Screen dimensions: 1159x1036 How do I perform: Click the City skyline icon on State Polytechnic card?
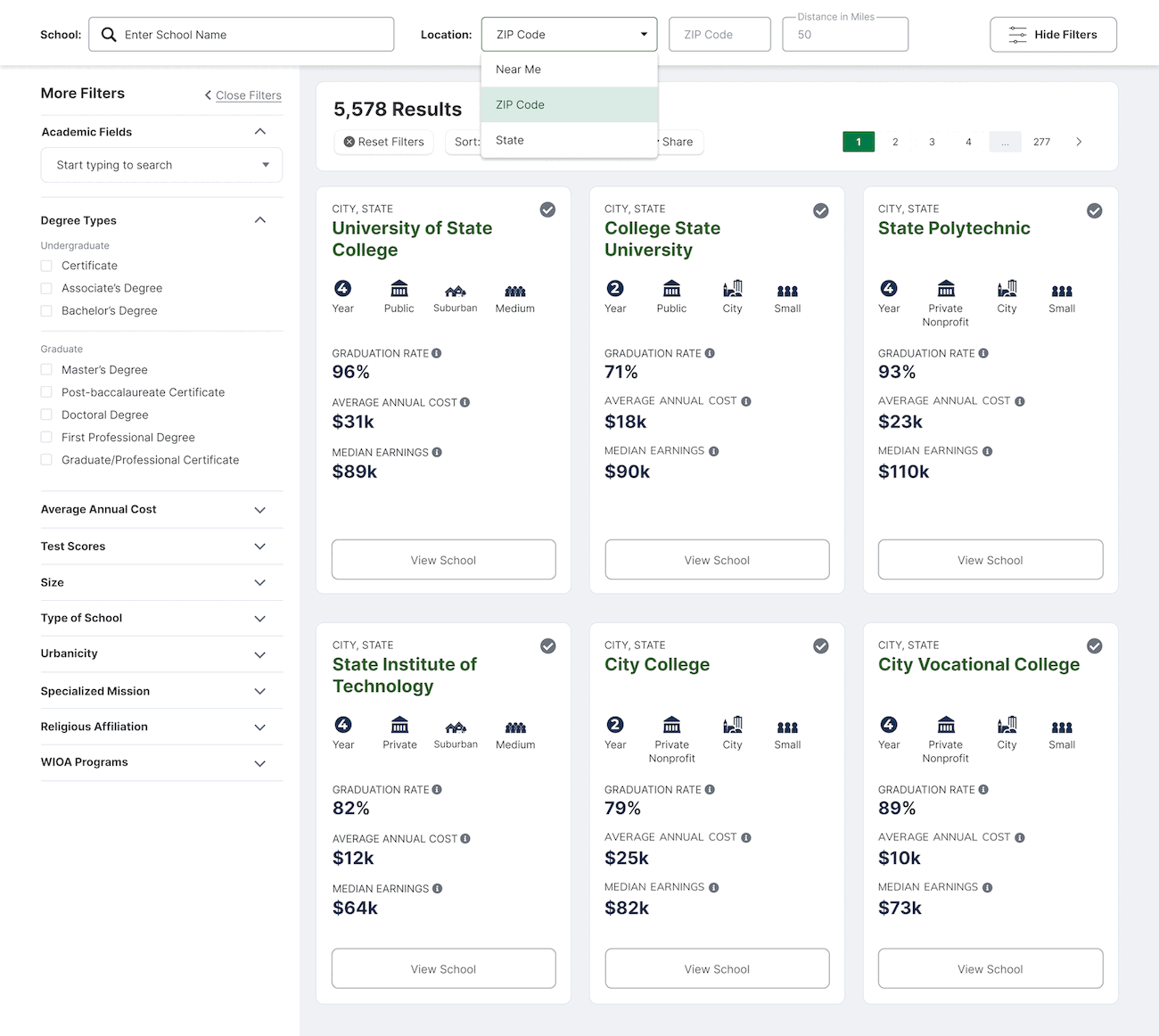tap(1007, 288)
